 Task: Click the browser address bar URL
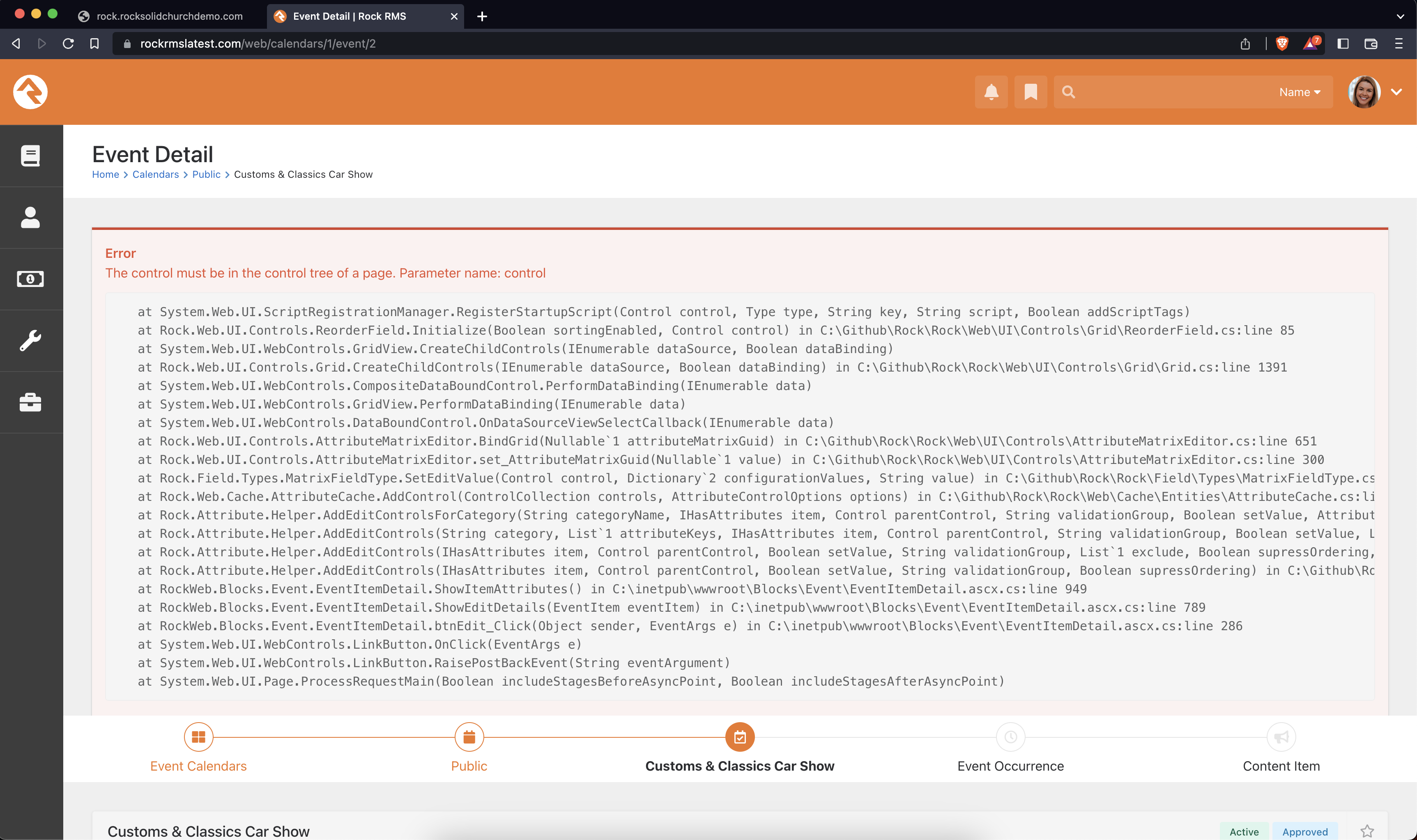258,44
